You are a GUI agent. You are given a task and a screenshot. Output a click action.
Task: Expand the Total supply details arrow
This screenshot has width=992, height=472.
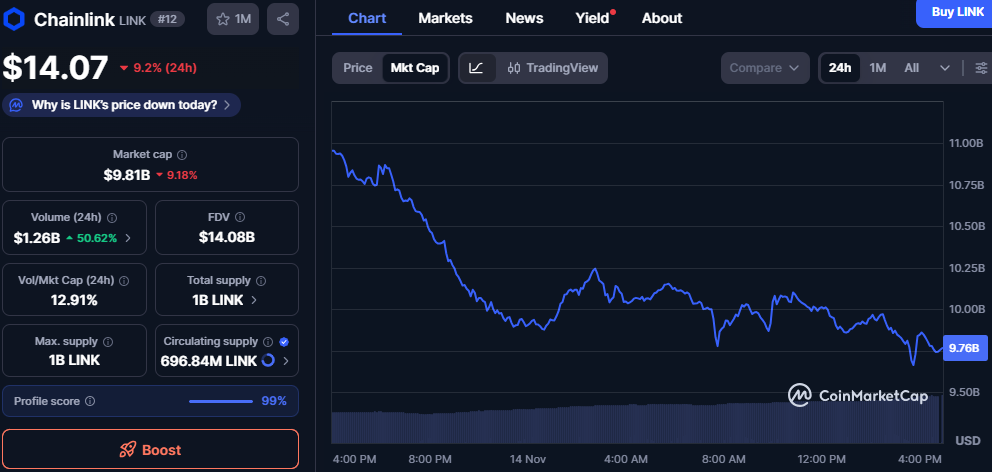tap(254, 299)
